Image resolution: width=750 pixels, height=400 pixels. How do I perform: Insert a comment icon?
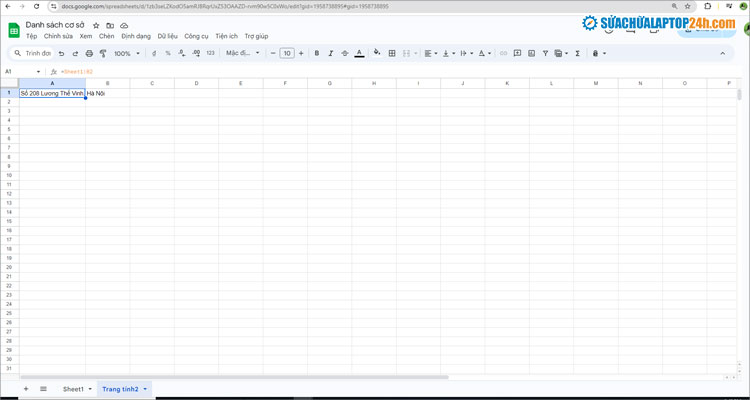point(517,54)
